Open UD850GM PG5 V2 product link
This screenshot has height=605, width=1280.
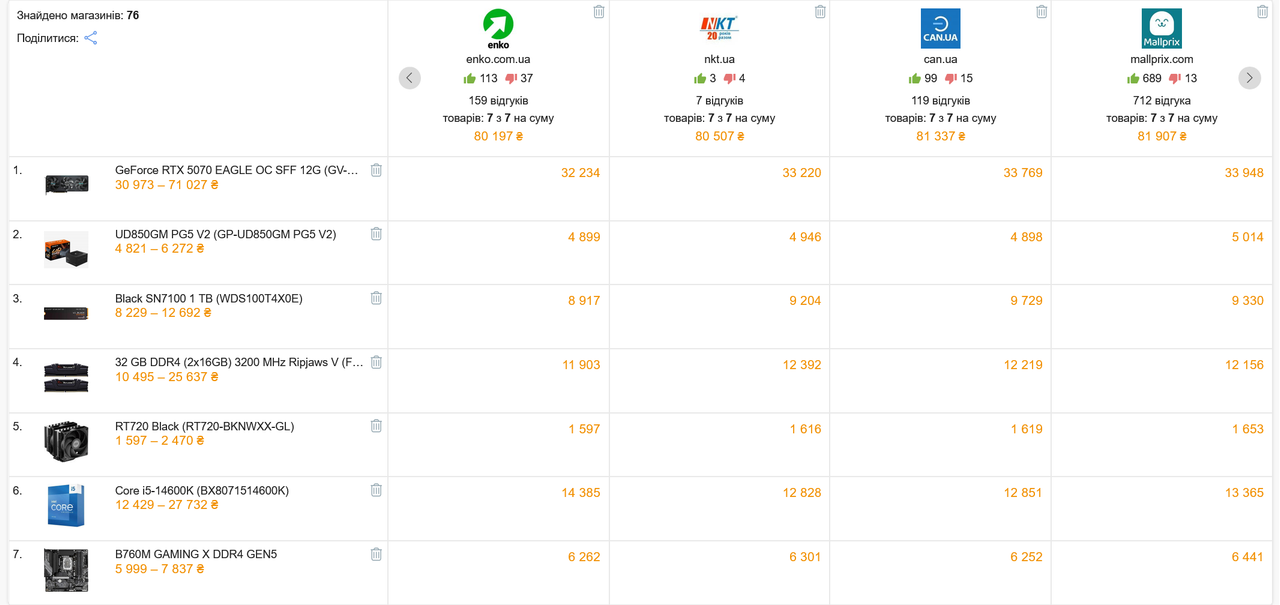pos(226,235)
